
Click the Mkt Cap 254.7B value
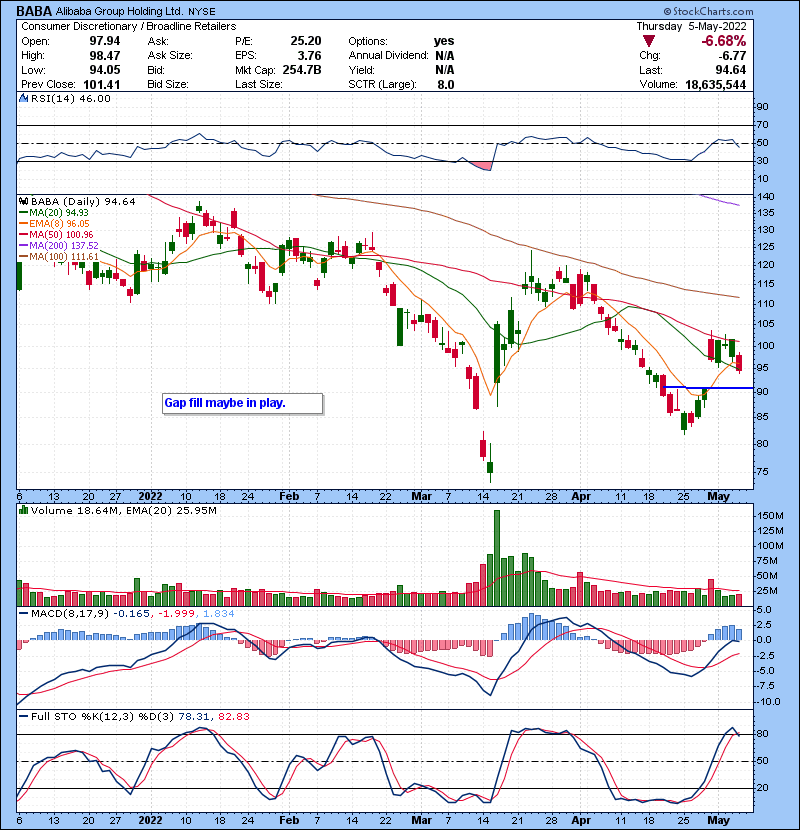tap(302, 70)
